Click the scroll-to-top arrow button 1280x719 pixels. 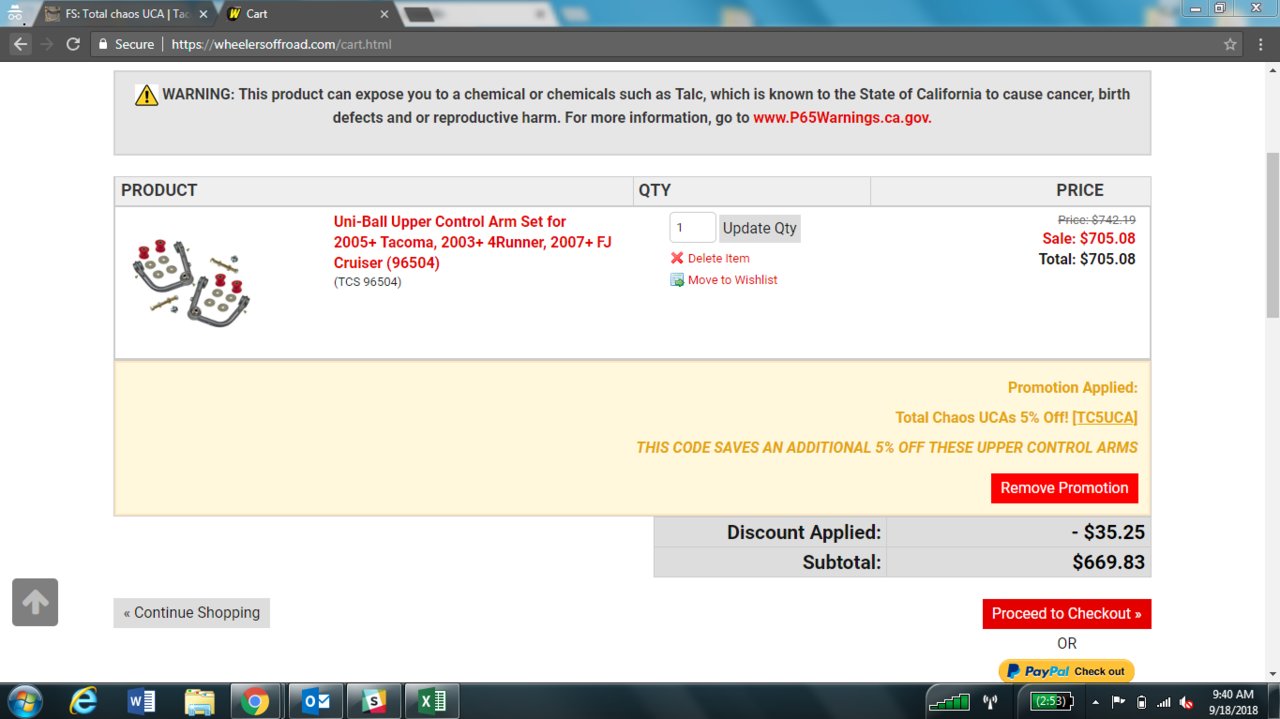coord(35,602)
